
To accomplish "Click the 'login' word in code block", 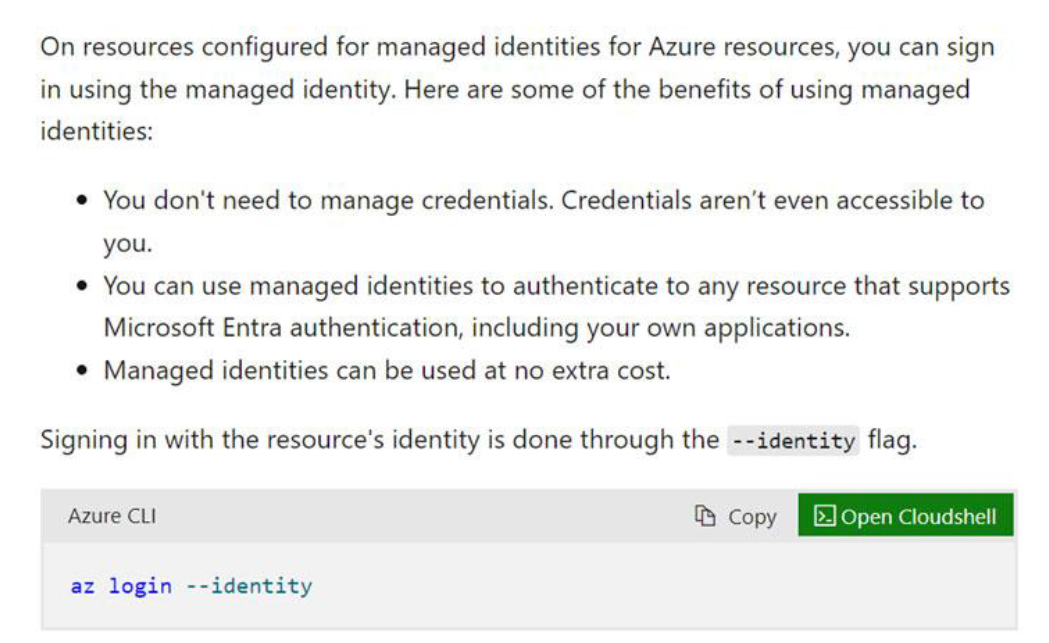I will pyautogui.click(x=140, y=586).
